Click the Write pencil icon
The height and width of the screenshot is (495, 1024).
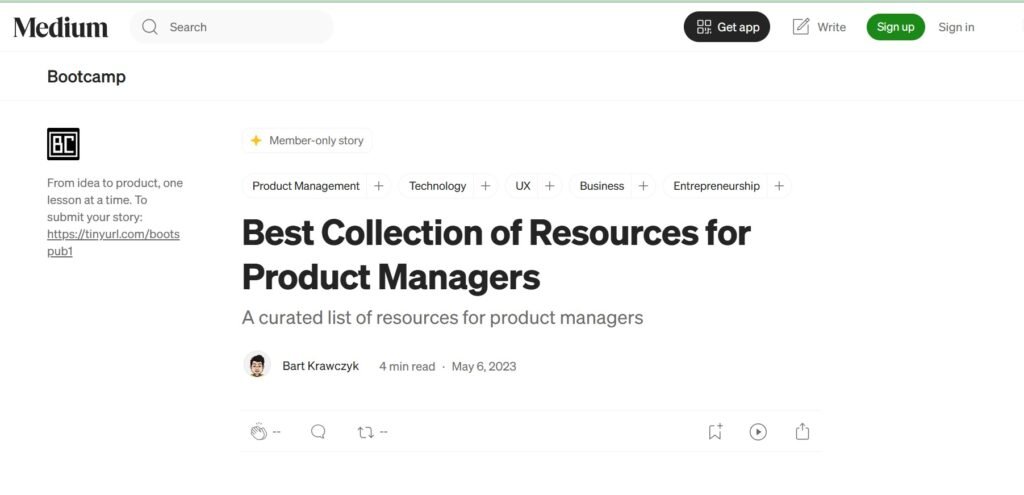pos(801,27)
